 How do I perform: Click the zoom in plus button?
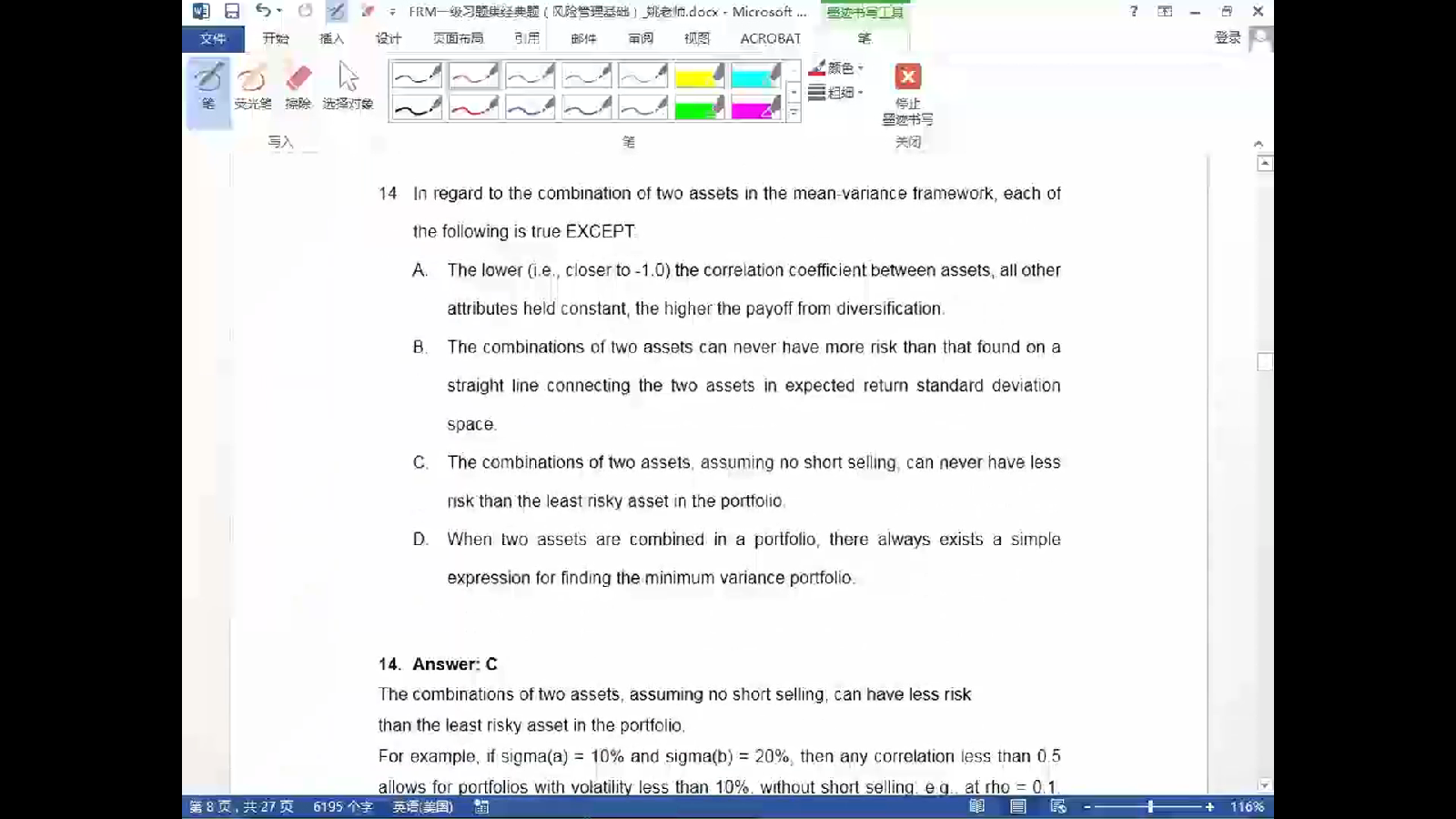(1209, 806)
